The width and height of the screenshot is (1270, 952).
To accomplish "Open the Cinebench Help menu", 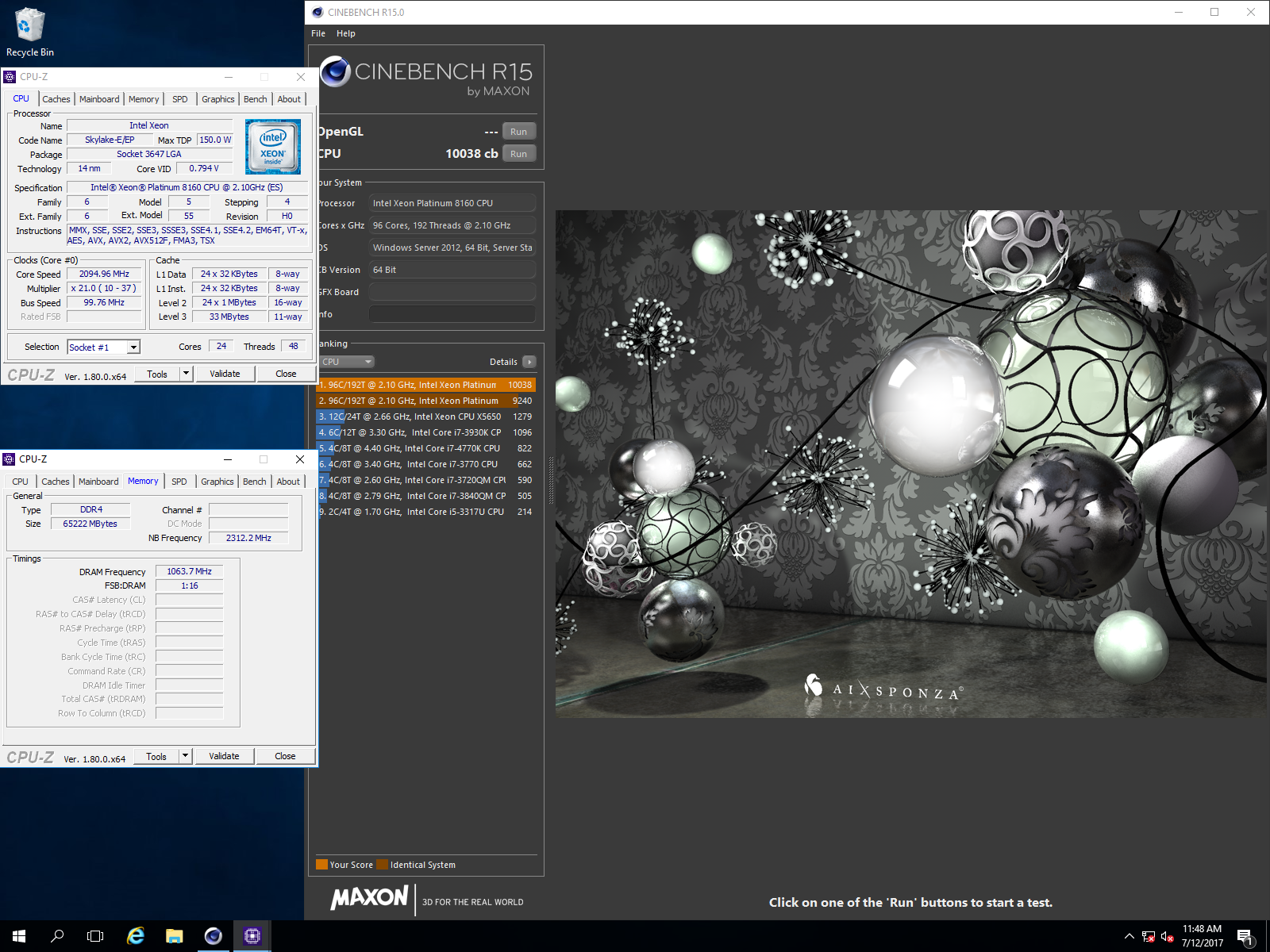I will [x=345, y=33].
